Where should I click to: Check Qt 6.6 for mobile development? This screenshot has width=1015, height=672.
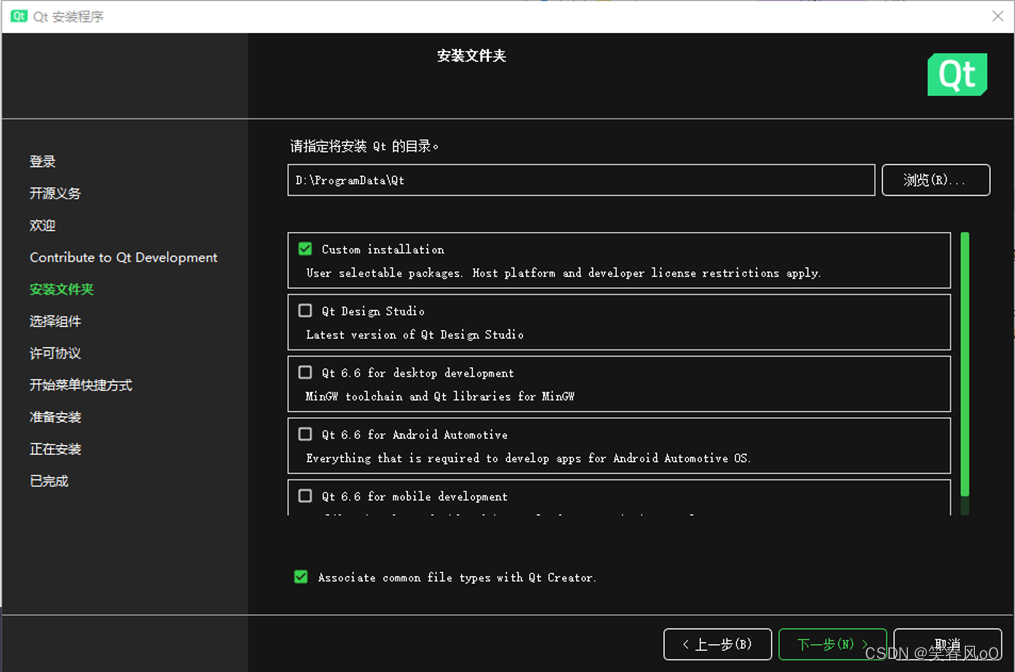point(305,496)
